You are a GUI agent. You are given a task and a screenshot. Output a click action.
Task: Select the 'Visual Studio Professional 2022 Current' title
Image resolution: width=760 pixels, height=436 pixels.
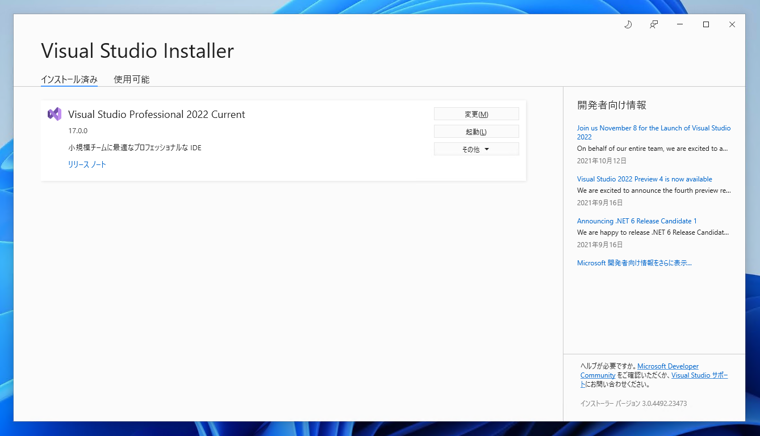157,114
